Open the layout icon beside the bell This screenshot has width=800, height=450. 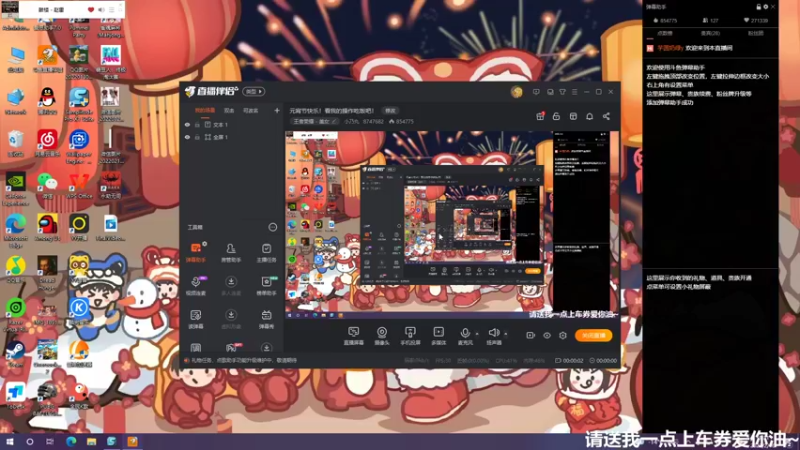tap(573, 116)
